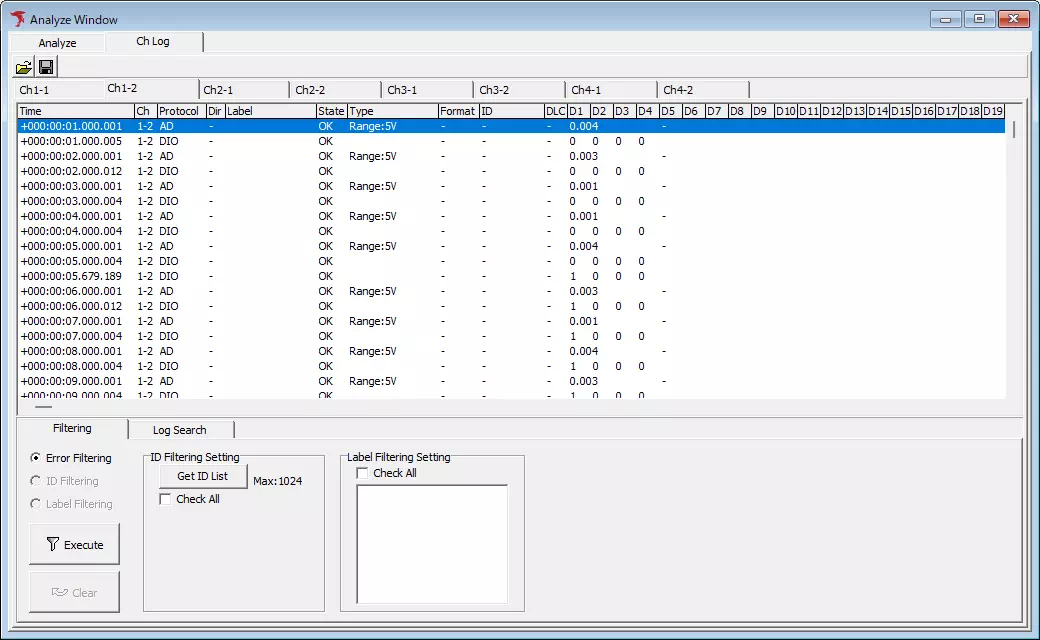Image resolution: width=1040 pixels, height=640 pixels.
Task: Enable Check All under Label Filtering Setting
Action: (x=362, y=473)
